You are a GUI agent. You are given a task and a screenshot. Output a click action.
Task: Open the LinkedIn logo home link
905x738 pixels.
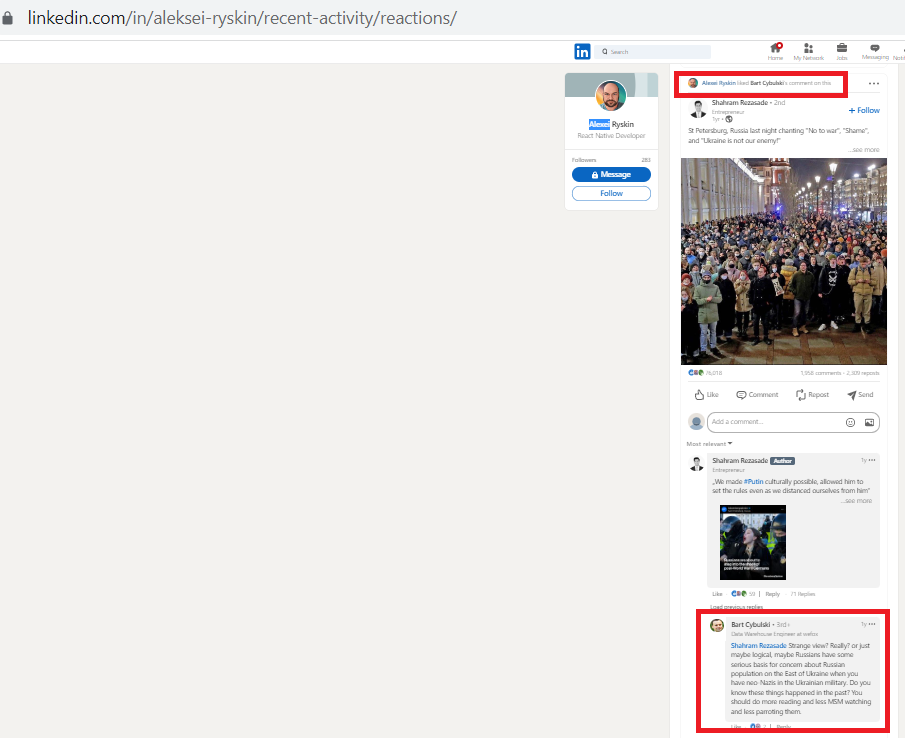click(x=582, y=51)
